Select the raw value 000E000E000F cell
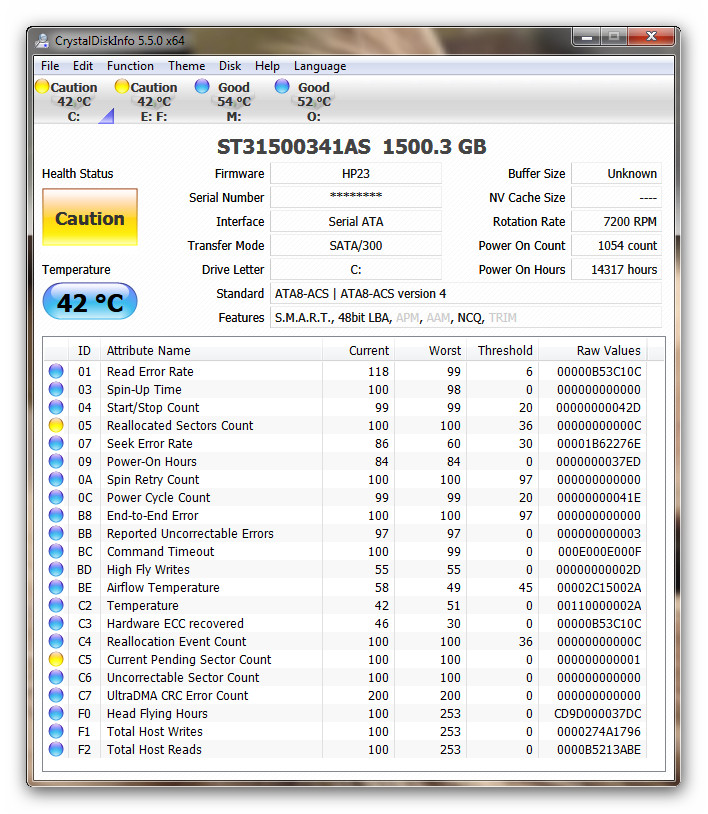The width and height of the screenshot is (708, 814). (x=600, y=551)
